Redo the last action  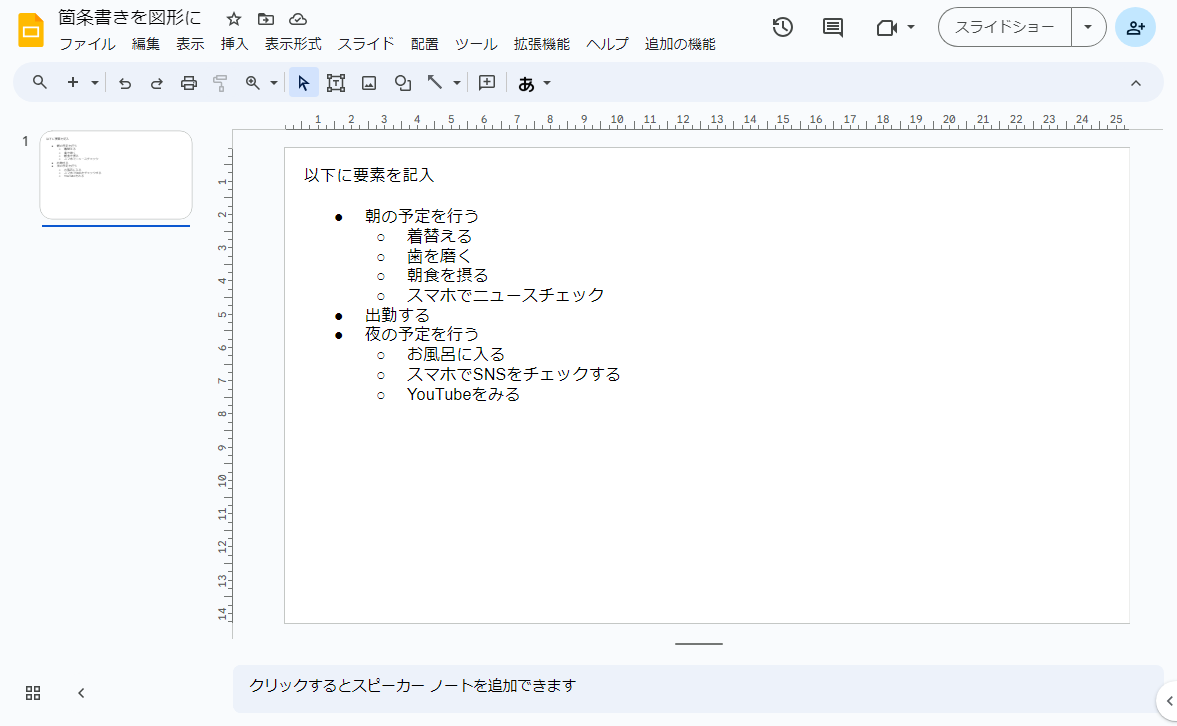156,83
